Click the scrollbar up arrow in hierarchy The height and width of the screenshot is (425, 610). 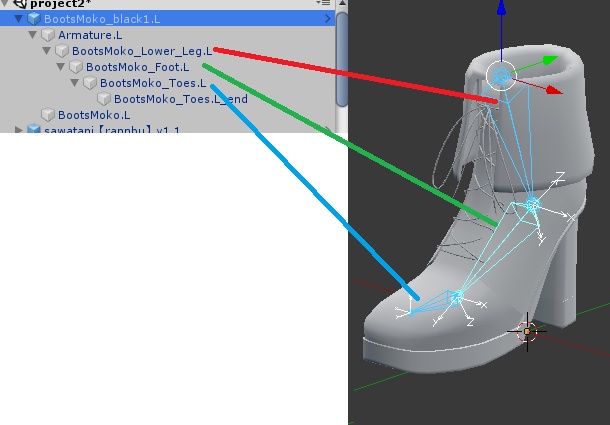(x=342, y=4)
